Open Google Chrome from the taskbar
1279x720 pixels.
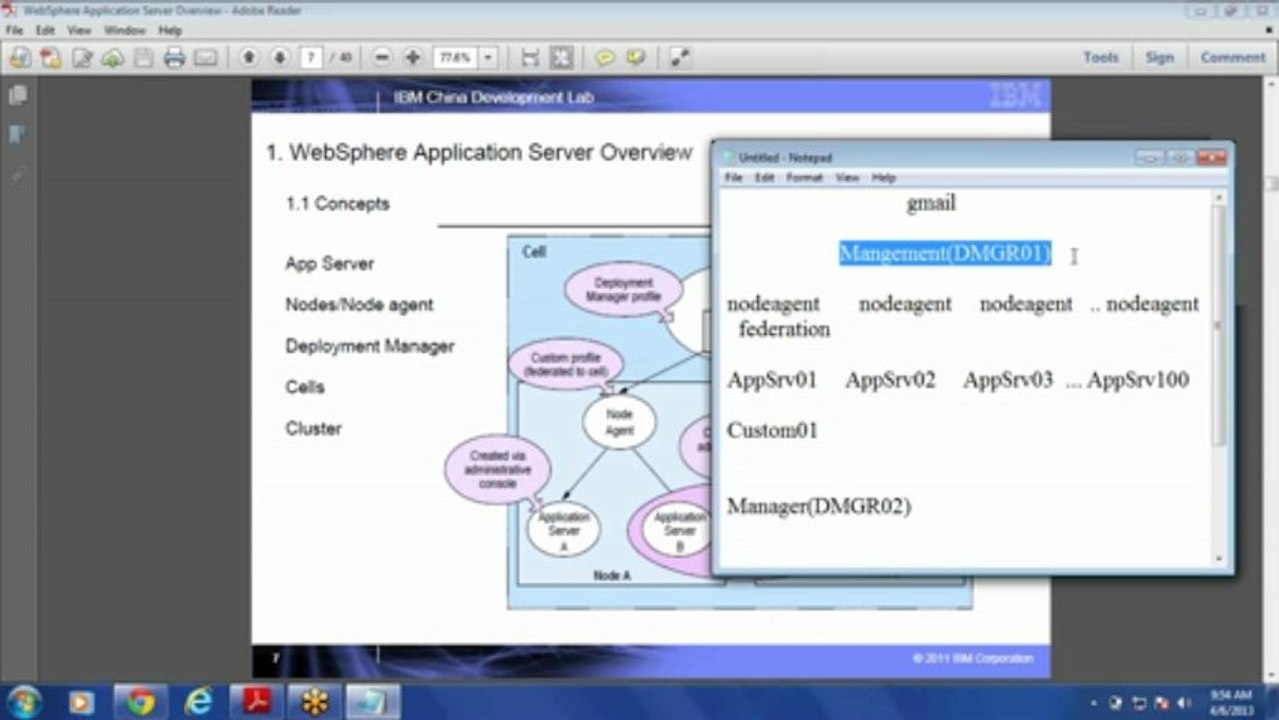pos(140,702)
